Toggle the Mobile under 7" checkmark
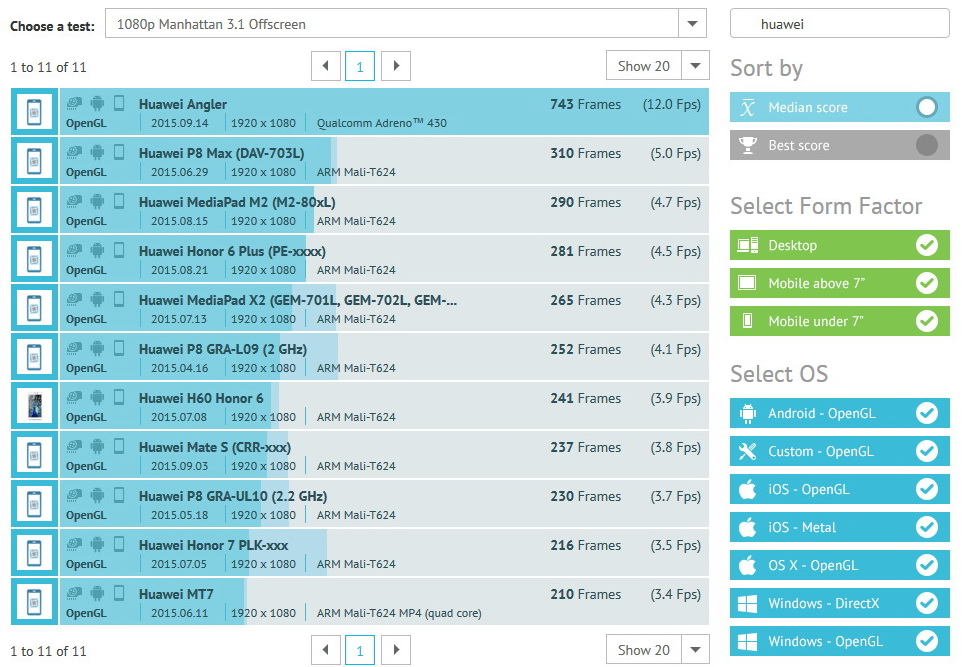The width and height of the screenshot is (963, 667). coord(927,321)
